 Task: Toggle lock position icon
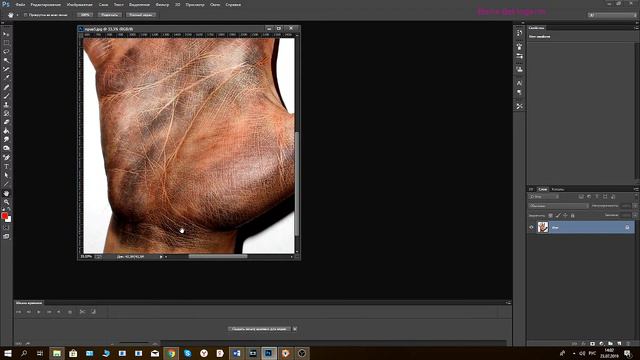click(565, 215)
